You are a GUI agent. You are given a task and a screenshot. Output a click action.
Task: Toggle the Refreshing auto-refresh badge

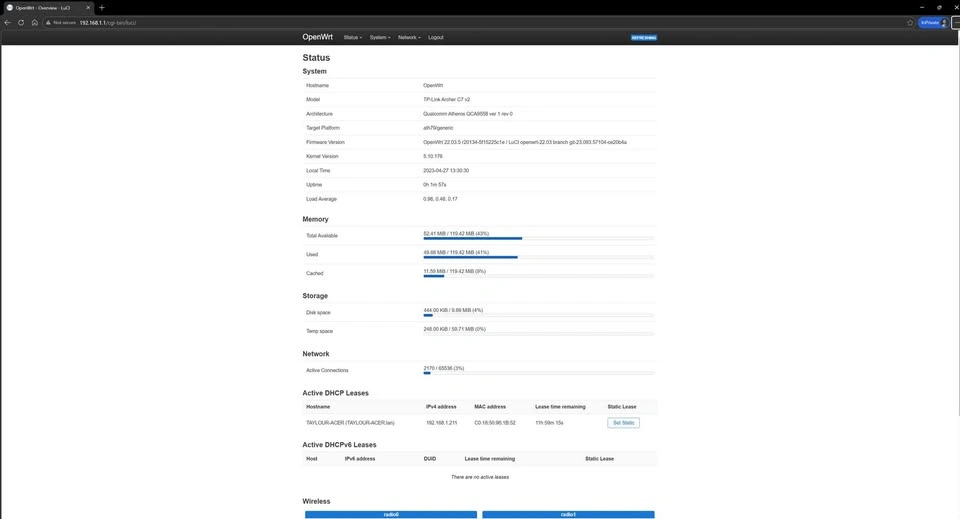point(643,37)
